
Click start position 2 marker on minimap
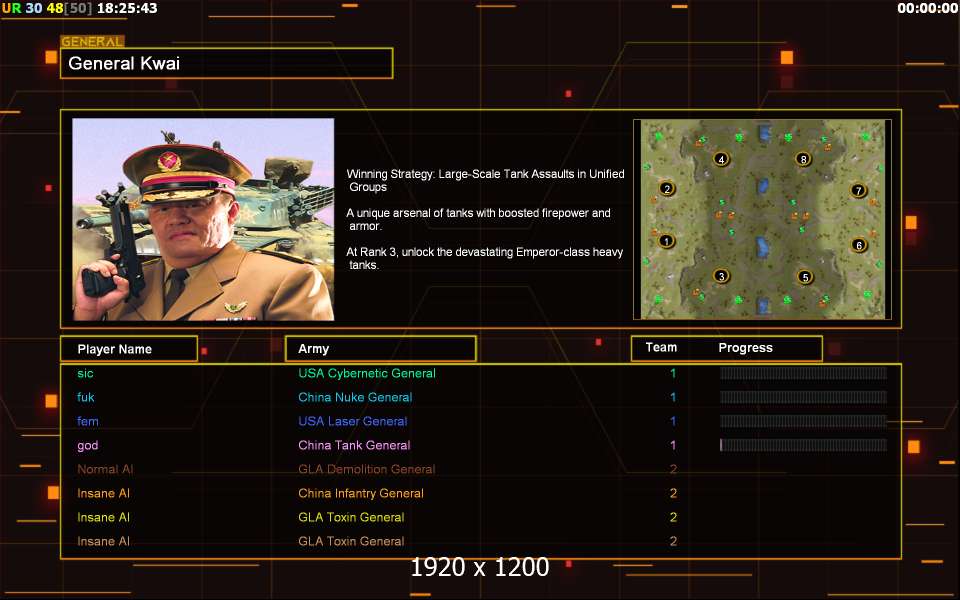click(x=667, y=189)
